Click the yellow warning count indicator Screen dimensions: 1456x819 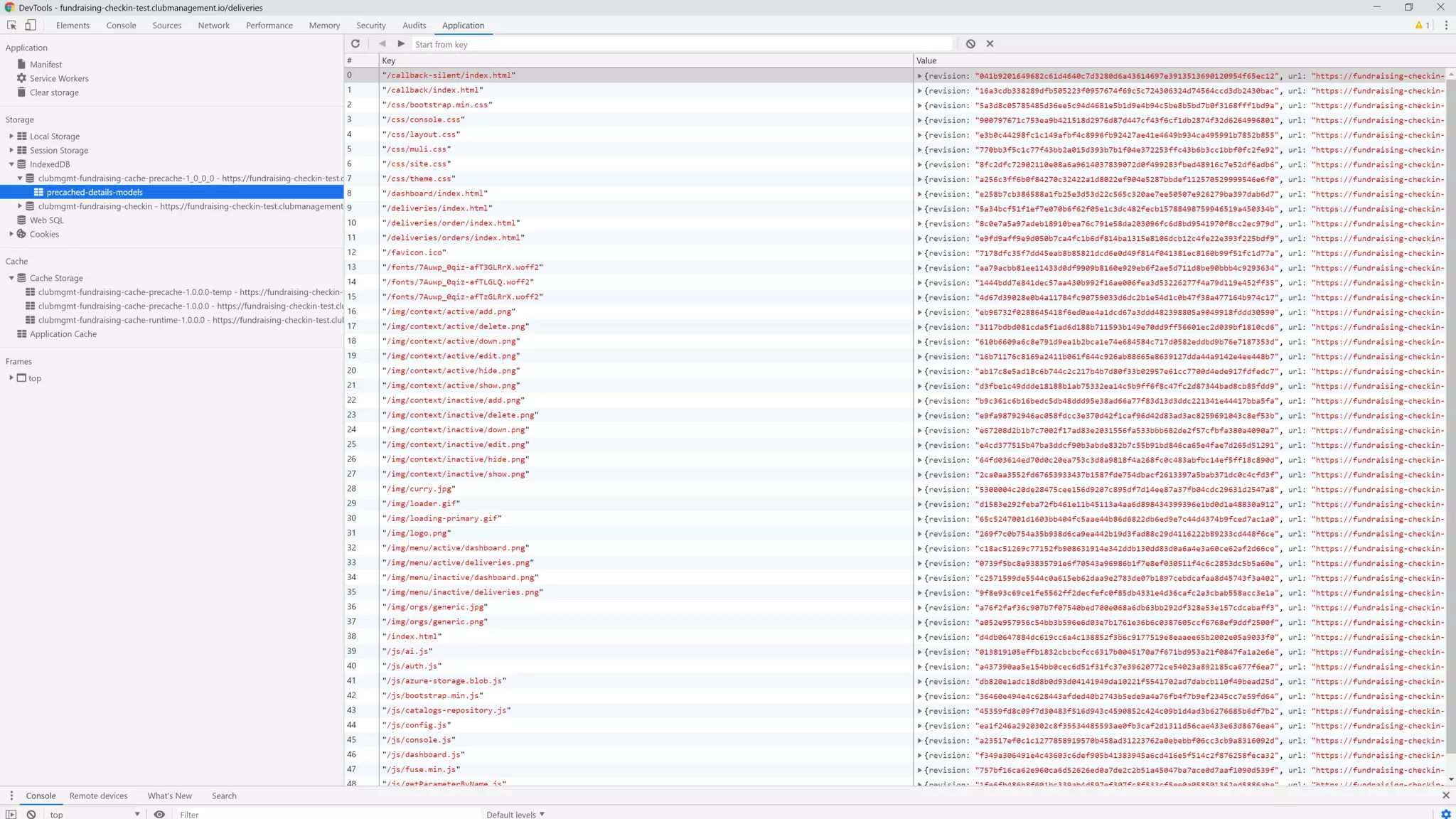pyautogui.click(x=1422, y=25)
